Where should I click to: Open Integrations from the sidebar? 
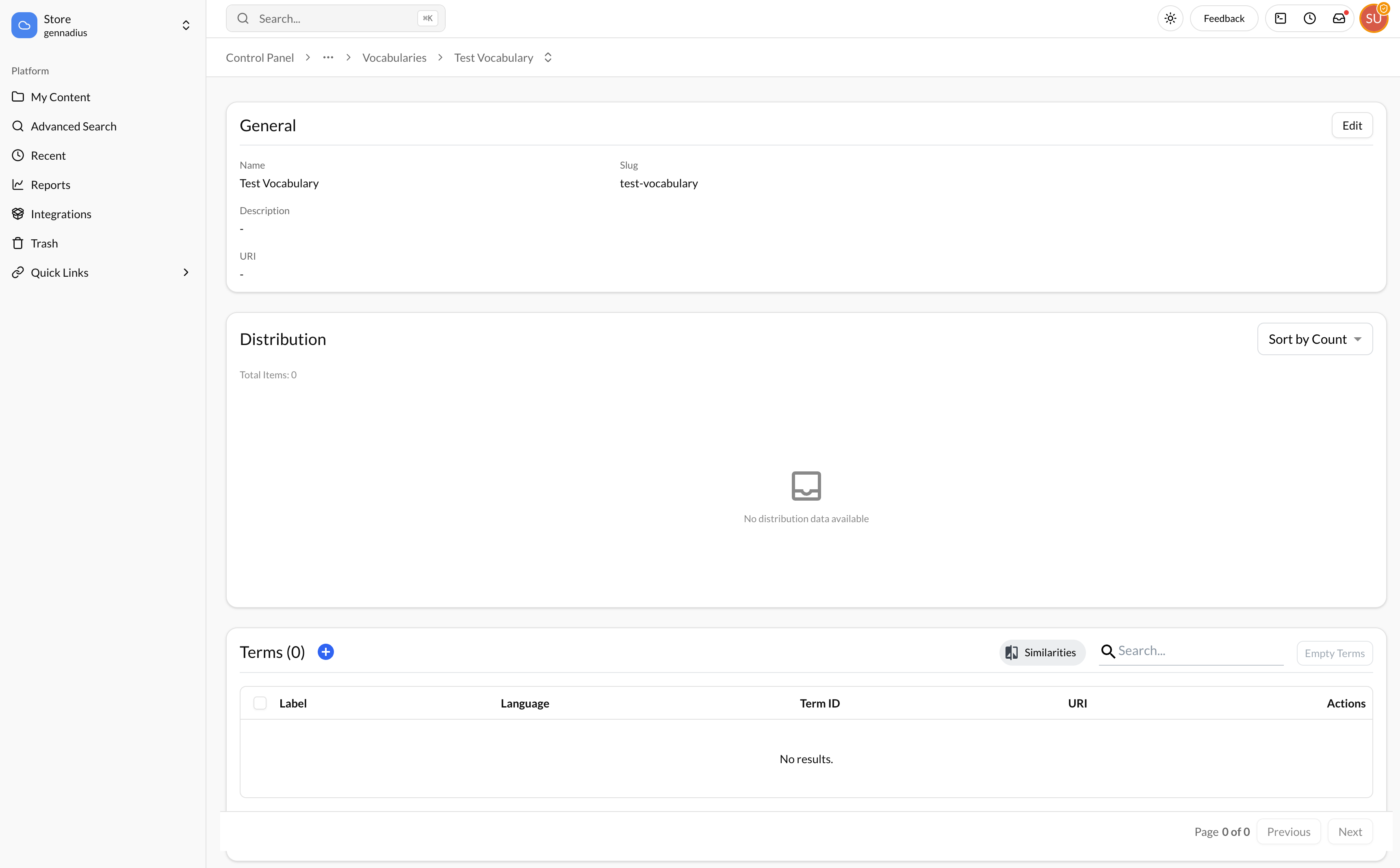(x=61, y=214)
